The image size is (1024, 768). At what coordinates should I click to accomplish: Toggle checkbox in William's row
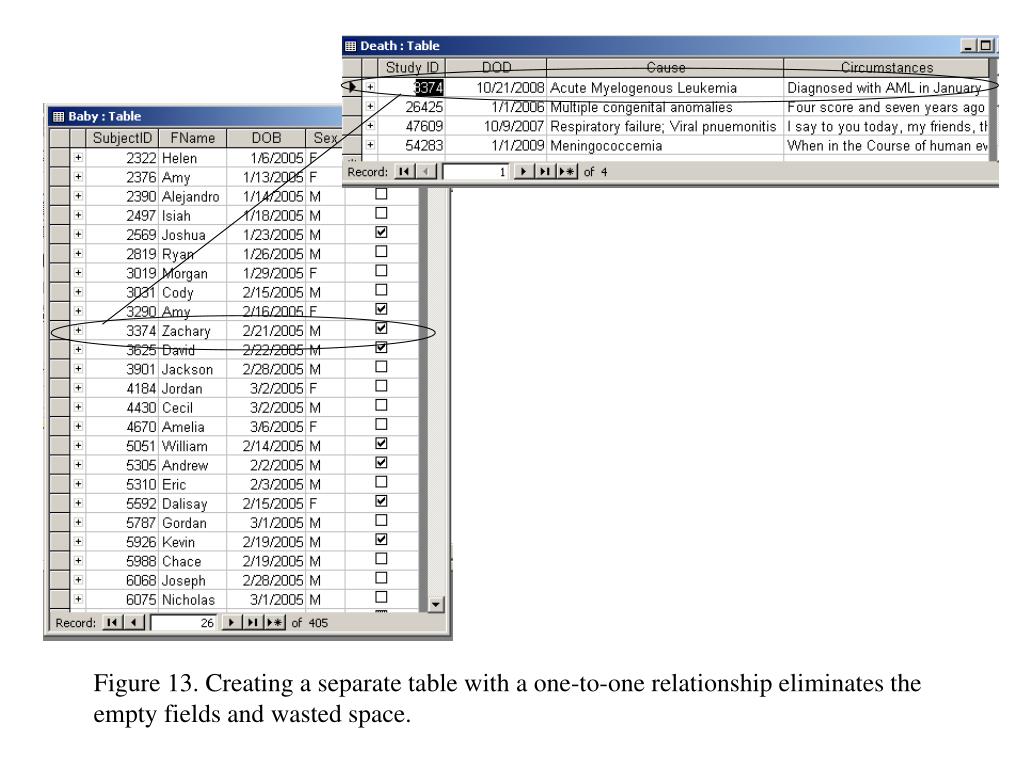pos(381,443)
